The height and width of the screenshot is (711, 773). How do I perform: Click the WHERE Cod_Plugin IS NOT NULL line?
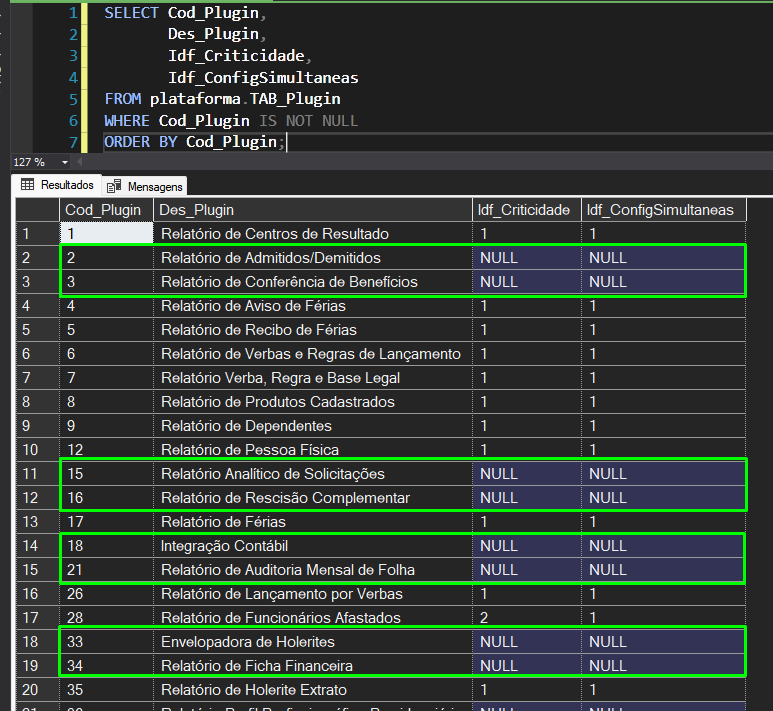(231, 121)
